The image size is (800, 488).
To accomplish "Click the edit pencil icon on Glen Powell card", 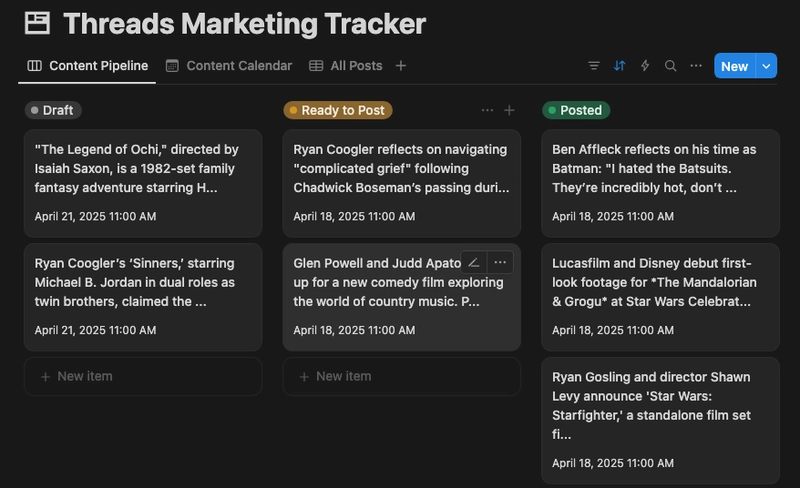I will tap(473, 262).
